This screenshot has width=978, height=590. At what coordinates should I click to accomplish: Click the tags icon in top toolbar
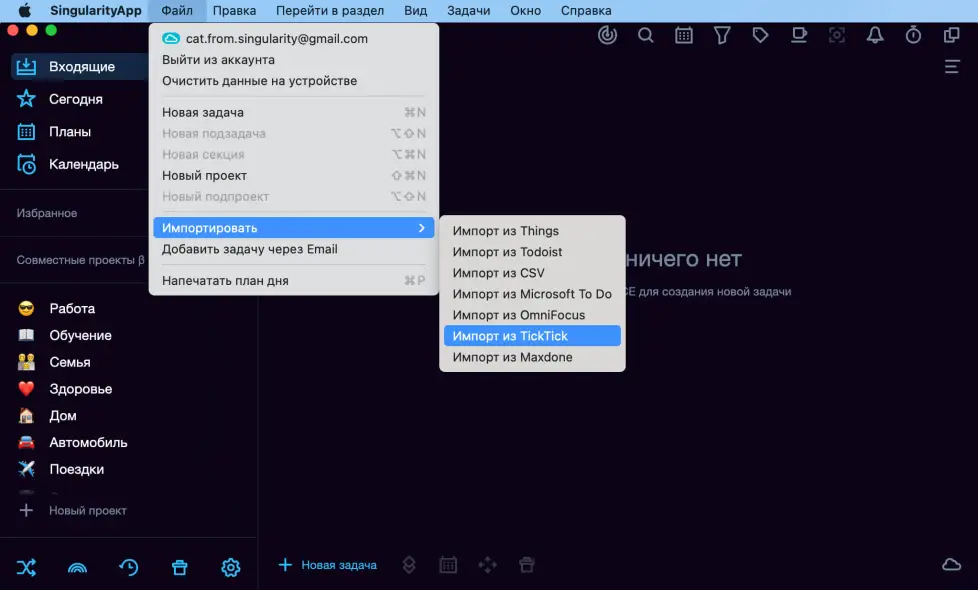click(760, 35)
